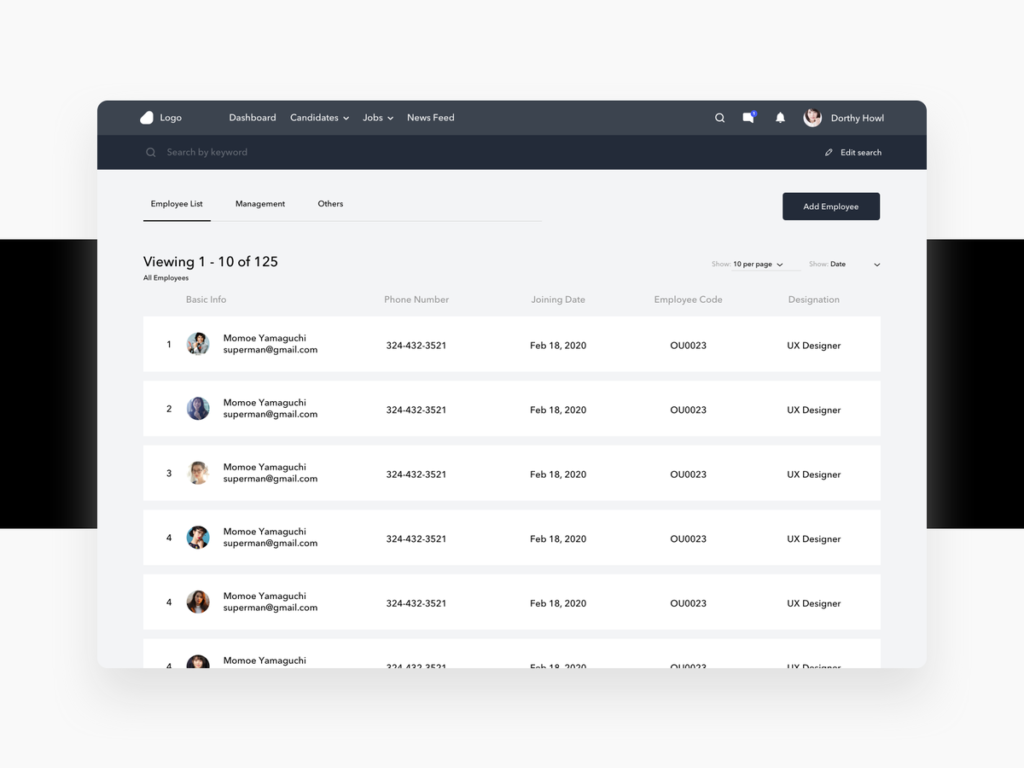Open News Feed from the navbar
Viewport: 1024px width, 768px height.
click(430, 117)
